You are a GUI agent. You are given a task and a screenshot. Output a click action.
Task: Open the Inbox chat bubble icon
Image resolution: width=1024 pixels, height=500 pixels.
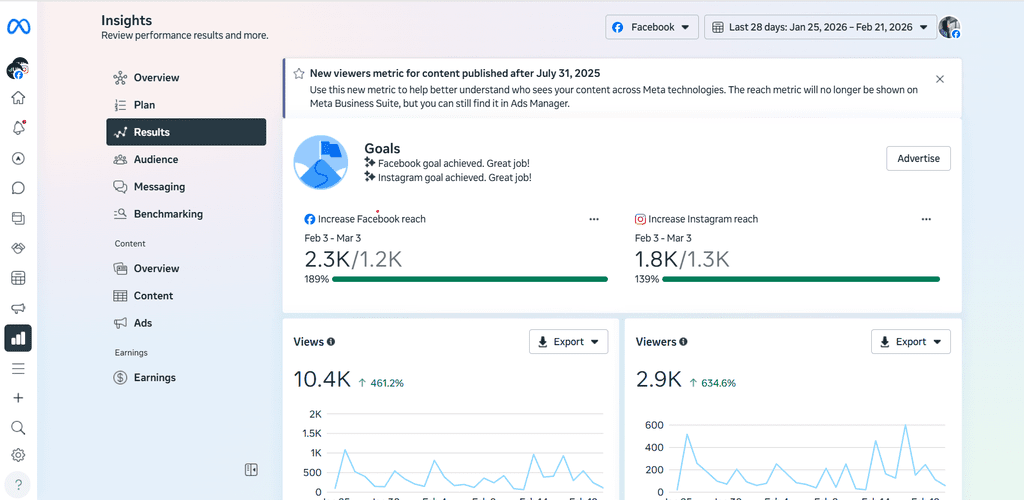(18, 188)
